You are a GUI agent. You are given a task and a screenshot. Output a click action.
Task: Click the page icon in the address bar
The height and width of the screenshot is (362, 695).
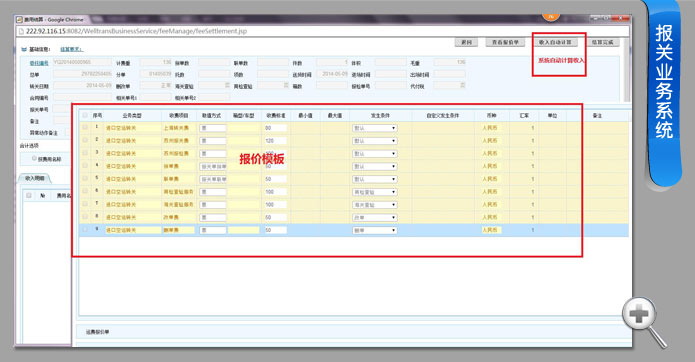click(x=21, y=31)
